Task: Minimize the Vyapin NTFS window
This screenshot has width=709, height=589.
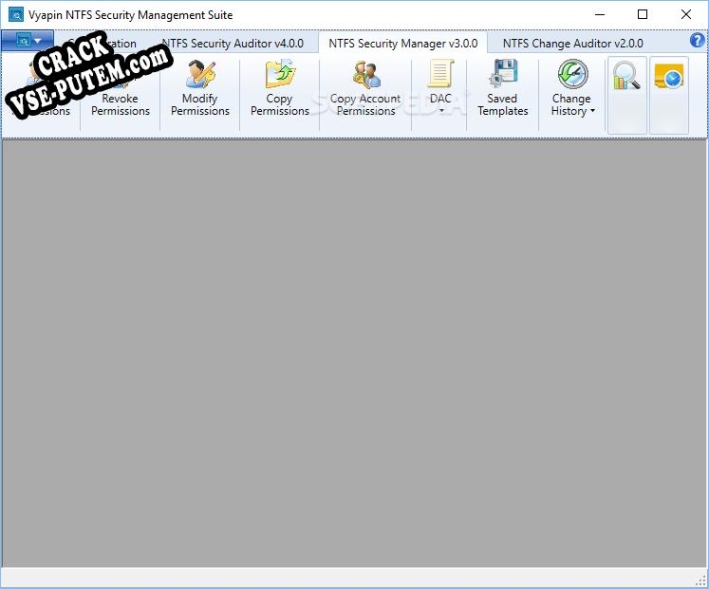Action: 600,14
